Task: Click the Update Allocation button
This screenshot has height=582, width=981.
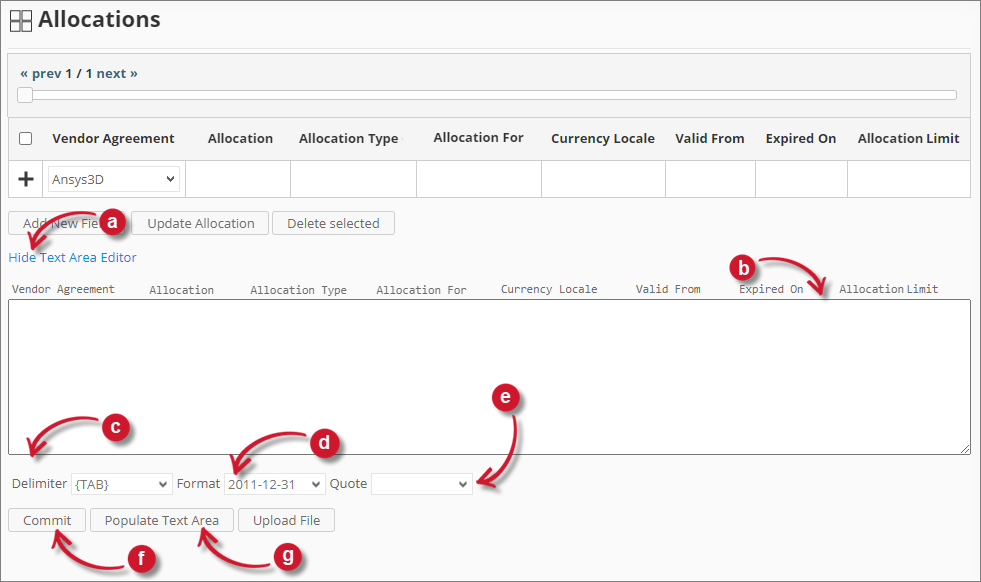Action: coord(201,223)
